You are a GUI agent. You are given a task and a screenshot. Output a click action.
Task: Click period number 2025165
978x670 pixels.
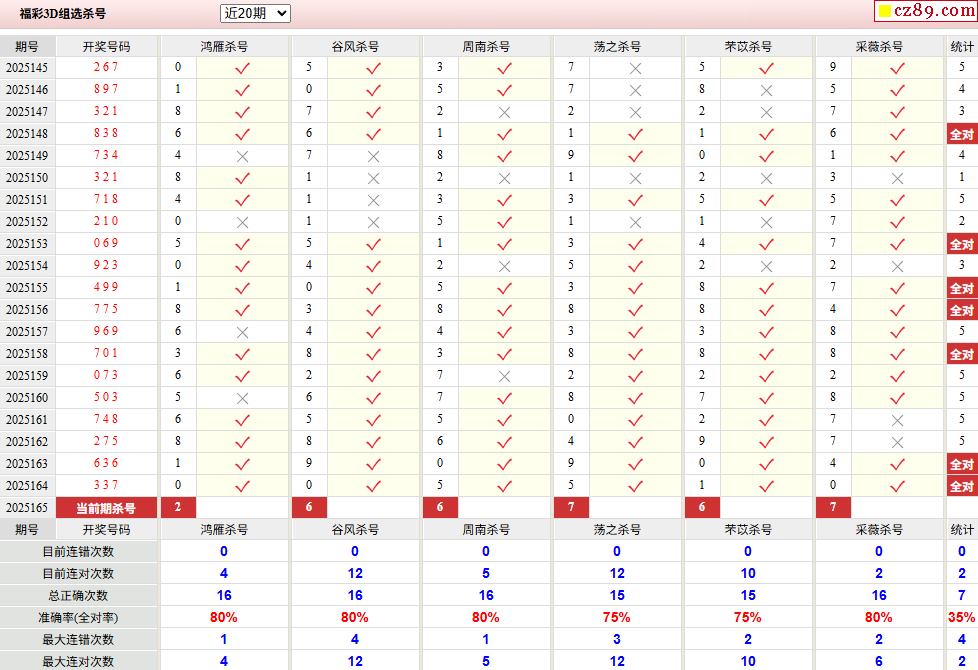[27, 508]
